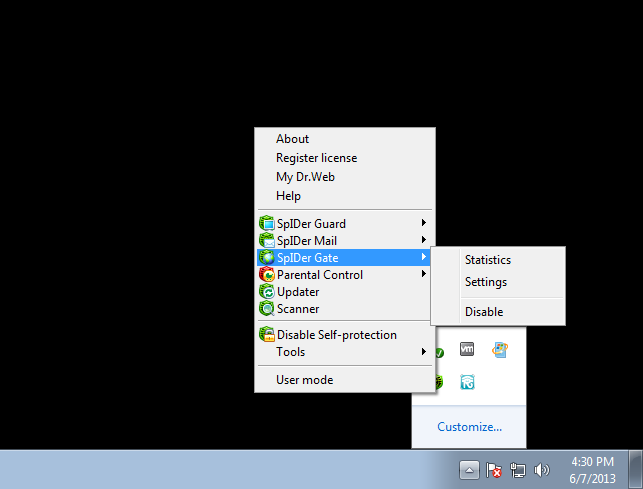This screenshot has width=643, height=489.
Task: Select Scanner entry text
Action: click(298, 309)
